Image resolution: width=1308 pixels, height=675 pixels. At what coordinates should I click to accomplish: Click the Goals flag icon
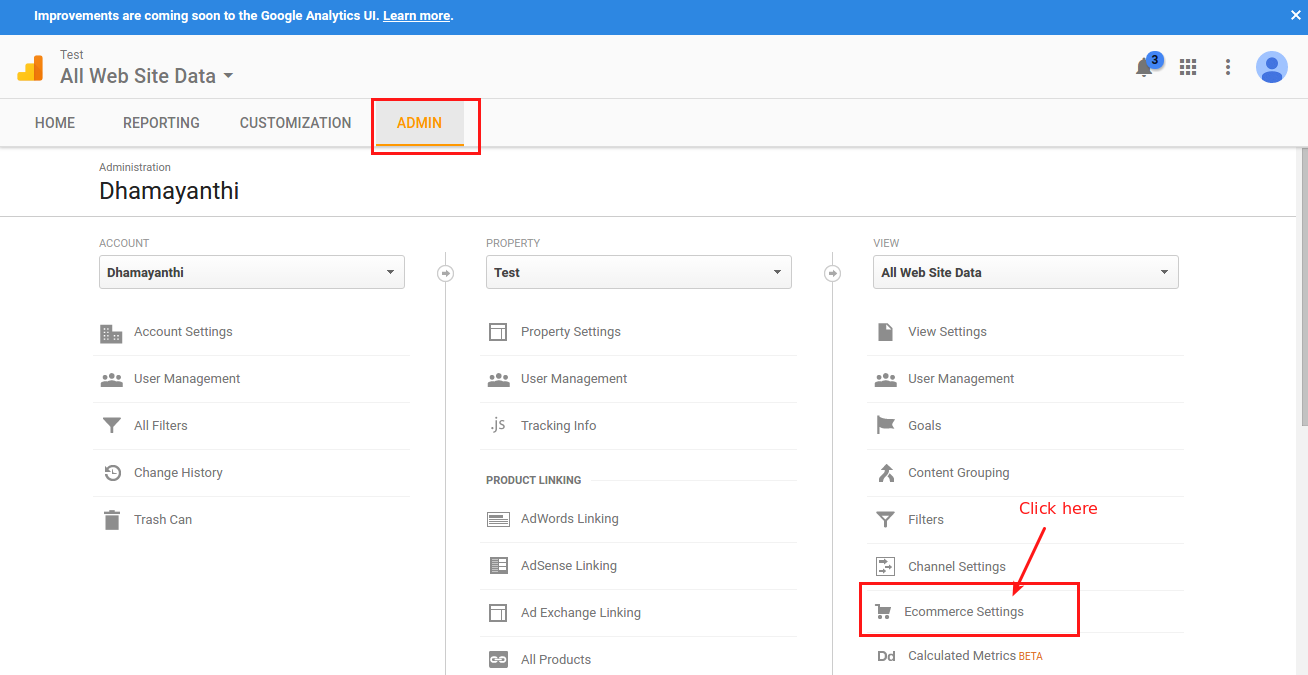[885, 426]
